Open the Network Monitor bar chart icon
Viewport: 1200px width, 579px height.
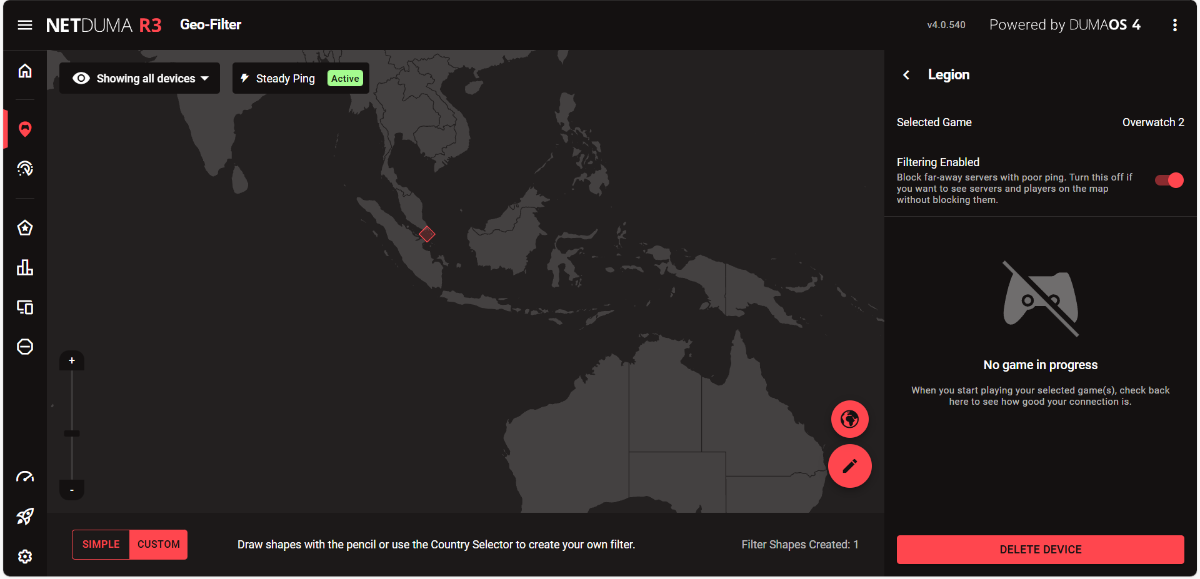coord(25,267)
